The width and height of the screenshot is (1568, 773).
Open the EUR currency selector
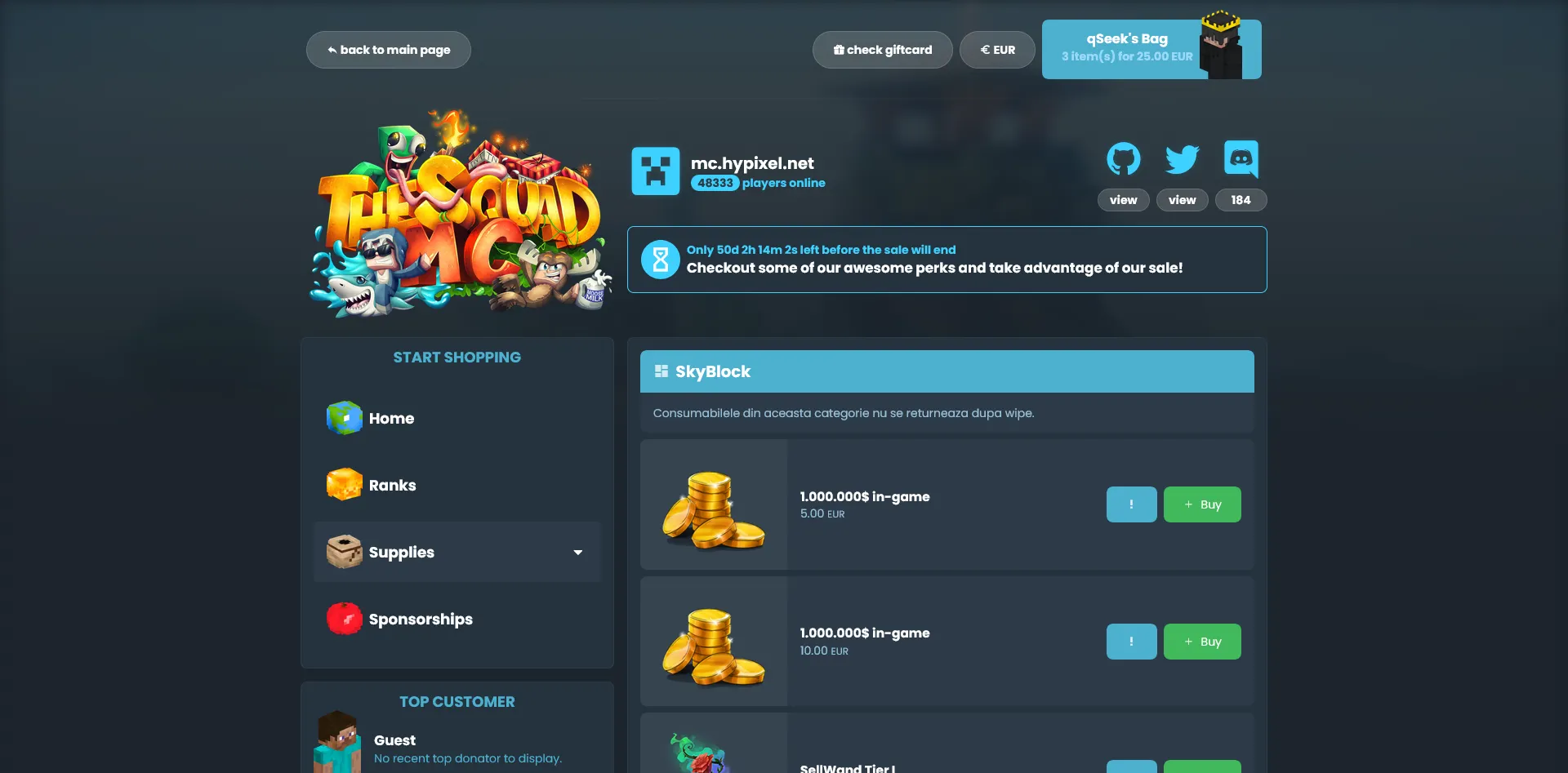coord(997,50)
